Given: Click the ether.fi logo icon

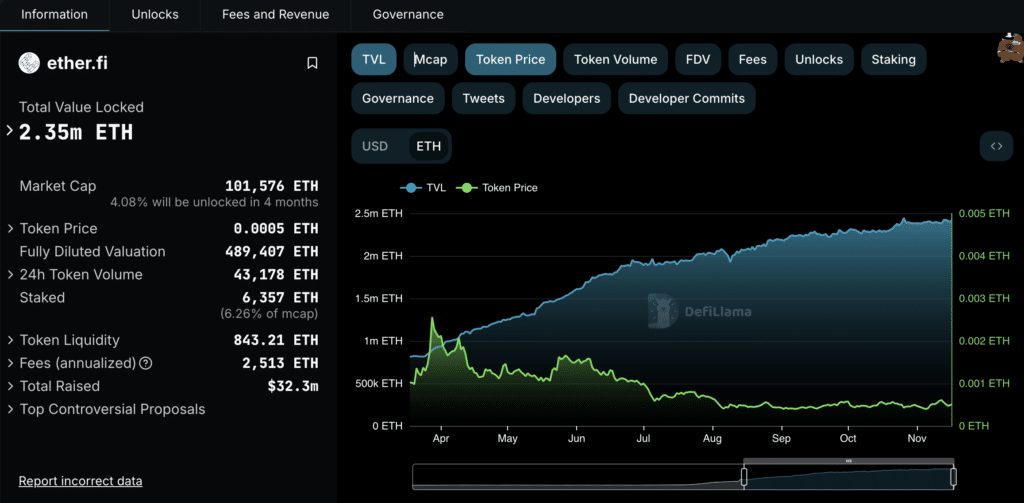Looking at the screenshot, I should (29, 63).
